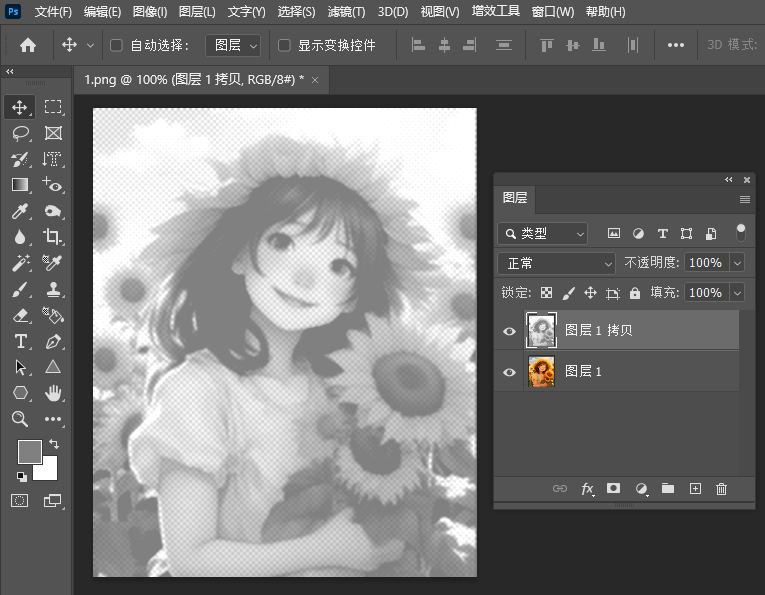Select the Lasso tool

tap(20, 133)
